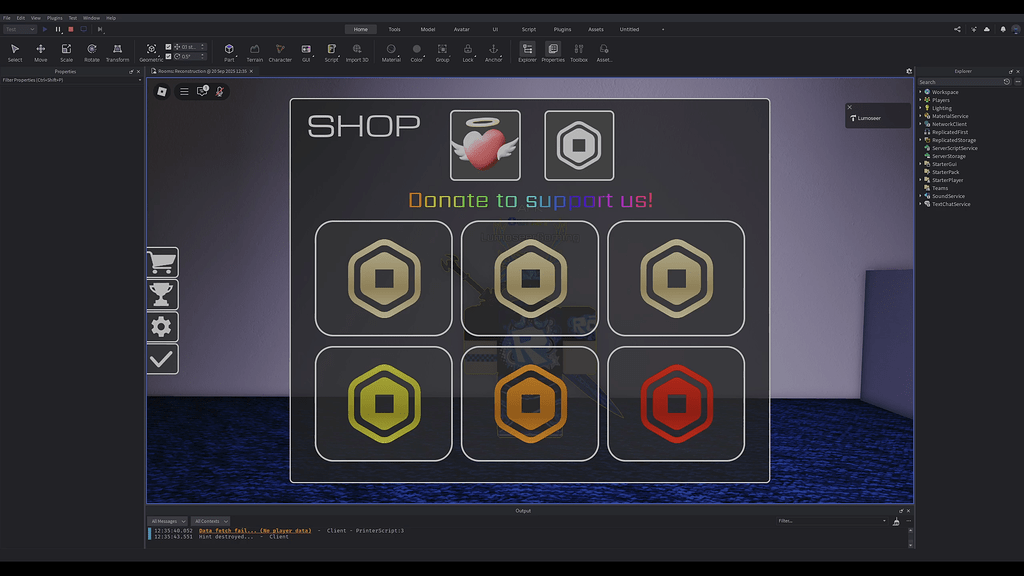Toggle the Anchor tool
This screenshot has width=1024, height=576.
(x=493, y=50)
